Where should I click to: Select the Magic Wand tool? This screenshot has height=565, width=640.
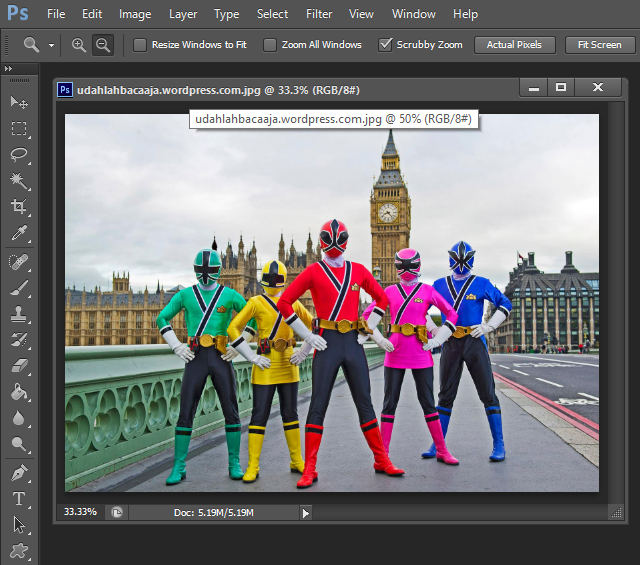point(19,181)
